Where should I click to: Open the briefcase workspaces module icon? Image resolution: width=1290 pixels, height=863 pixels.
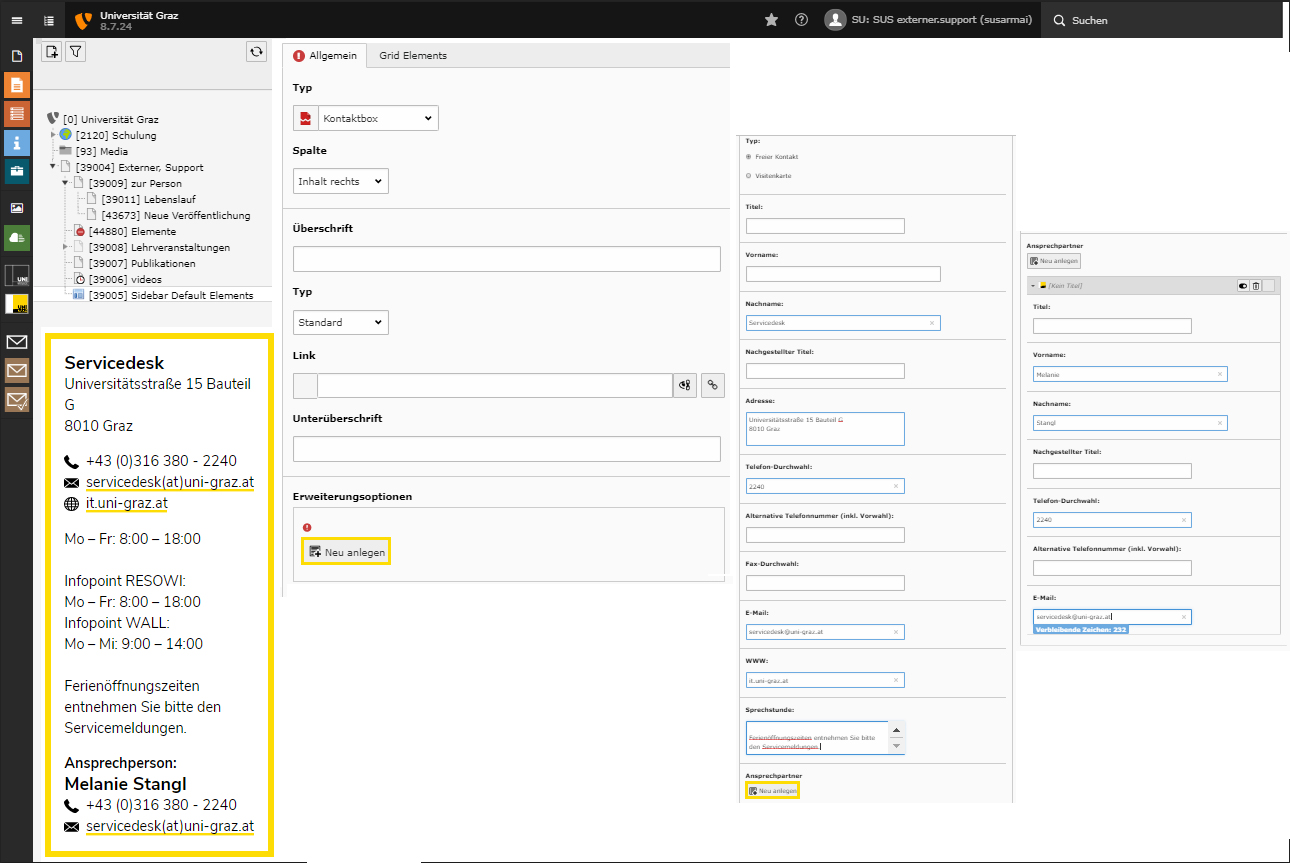pyautogui.click(x=17, y=172)
